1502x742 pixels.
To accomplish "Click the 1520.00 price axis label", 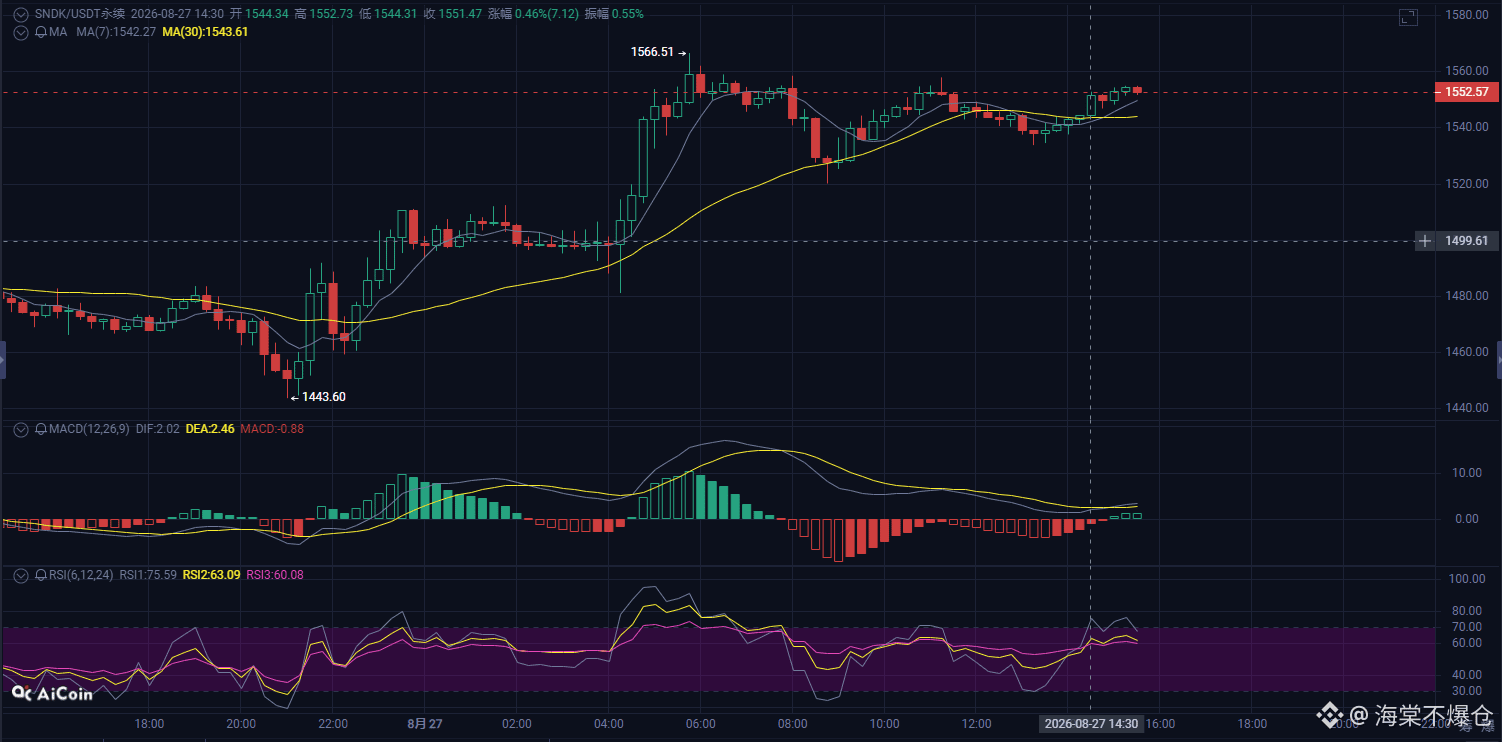I will click(x=1467, y=184).
